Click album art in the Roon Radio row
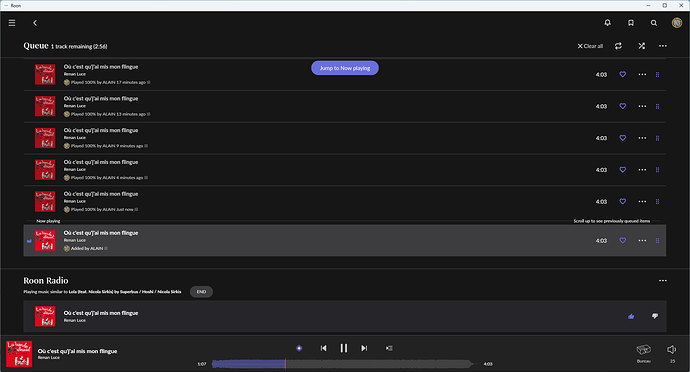 pos(45,316)
